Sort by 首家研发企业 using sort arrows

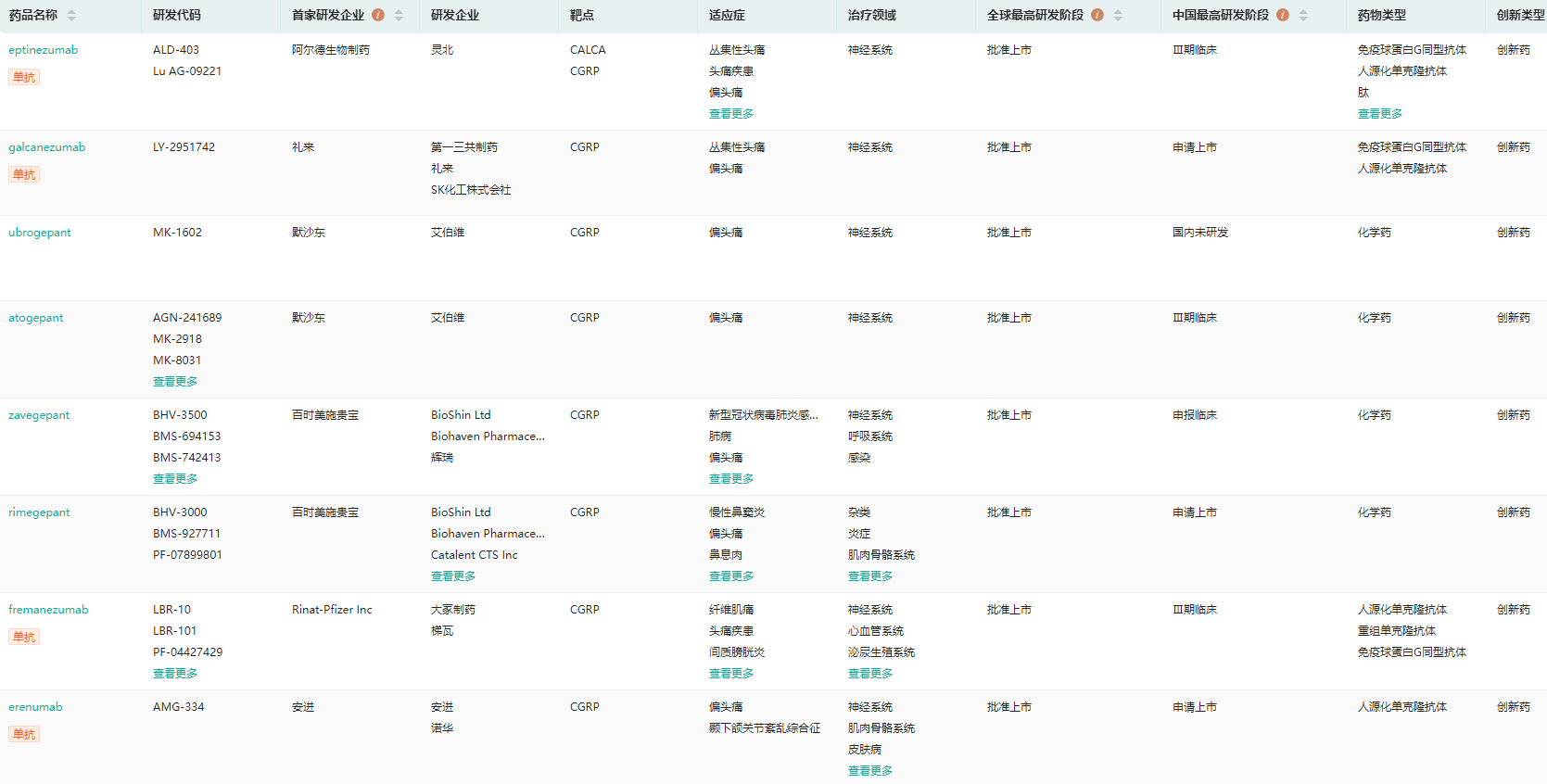click(399, 15)
